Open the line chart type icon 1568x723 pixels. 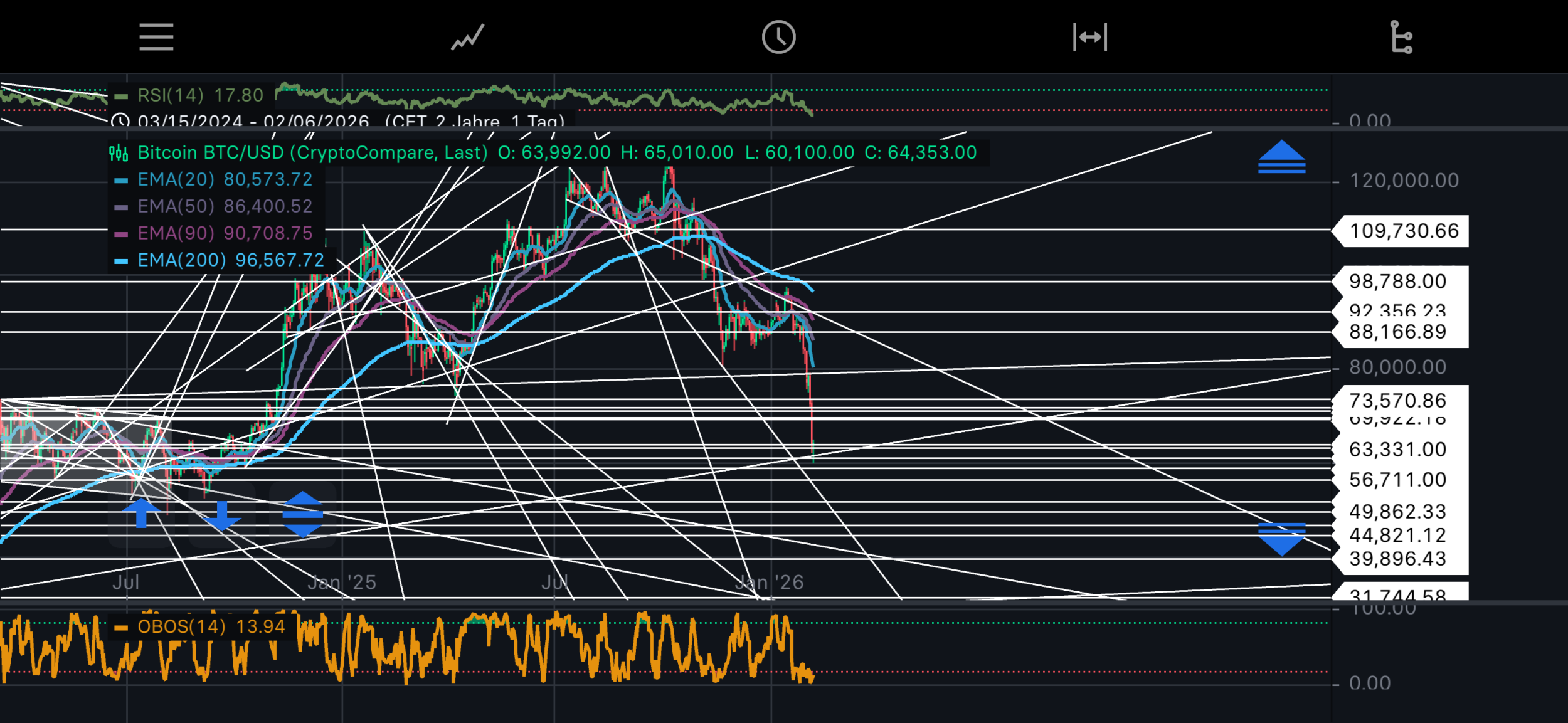pyautogui.click(x=468, y=37)
